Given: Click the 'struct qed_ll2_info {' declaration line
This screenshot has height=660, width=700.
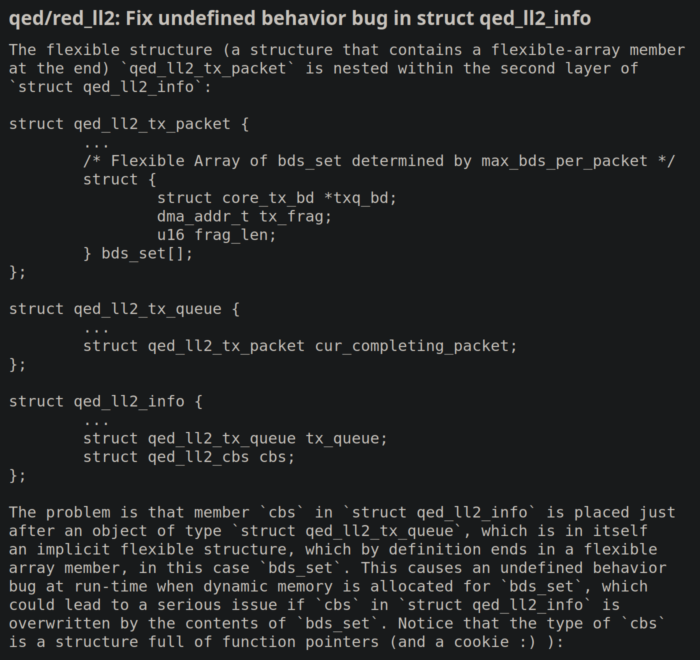Looking at the screenshot, I should click(x=106, y=401).
